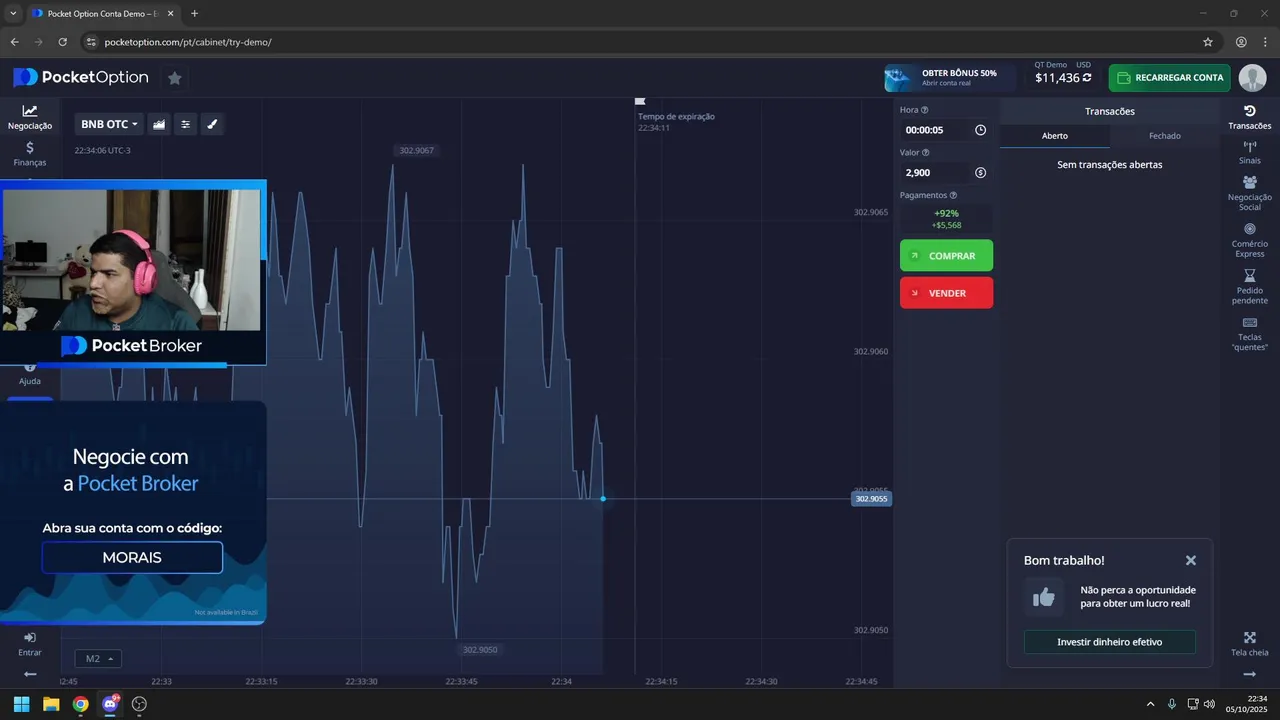Open the Negociação Social panel
Viewport: 1280px width, 720px height.
point(1249,193)
